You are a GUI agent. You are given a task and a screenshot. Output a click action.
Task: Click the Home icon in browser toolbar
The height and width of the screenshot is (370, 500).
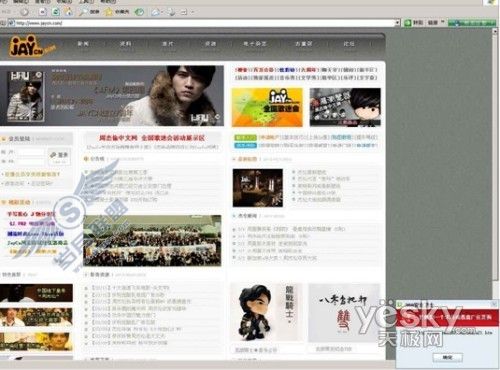(68, 12)
